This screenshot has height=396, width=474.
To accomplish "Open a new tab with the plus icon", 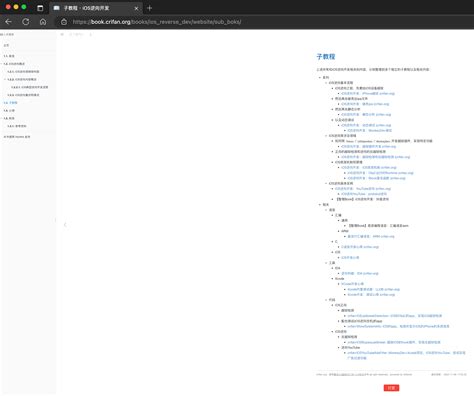I will (x=149, y=8).
